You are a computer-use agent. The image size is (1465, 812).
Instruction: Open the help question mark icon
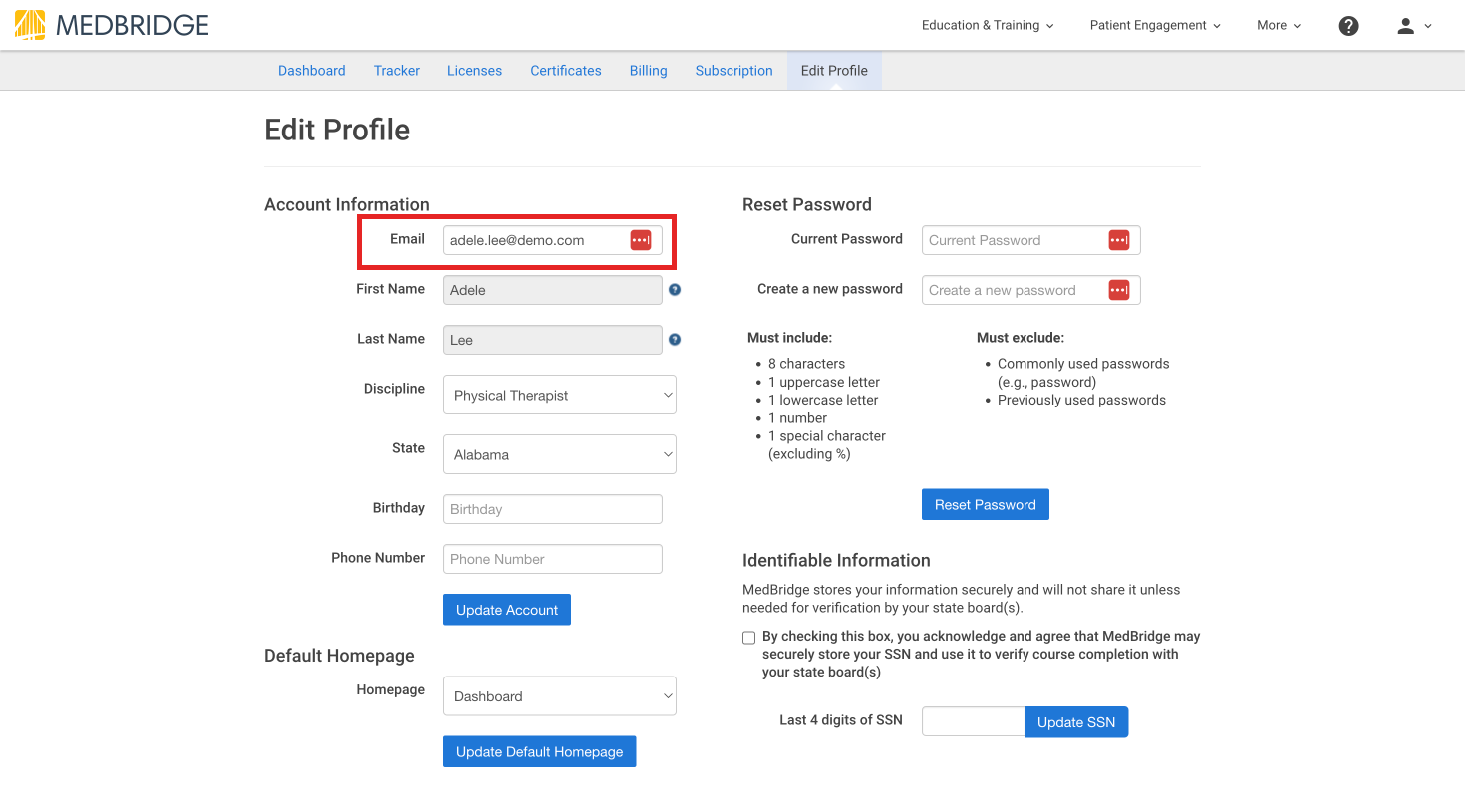tap(1348, 26)
